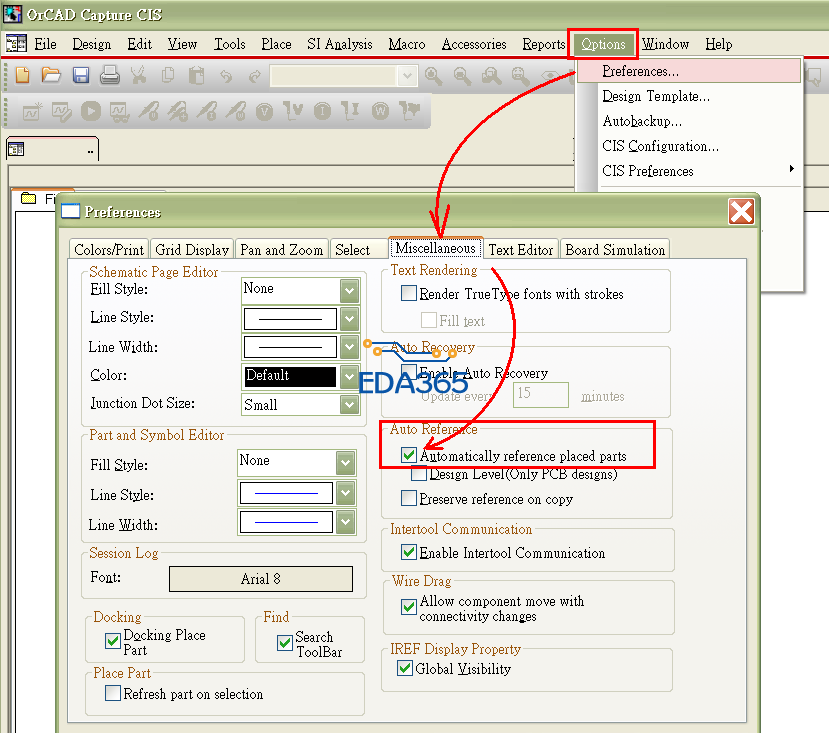Viewport: 829px width, 733px height.
Task: Check Refresh part on selection
Action: pos(113,693)
